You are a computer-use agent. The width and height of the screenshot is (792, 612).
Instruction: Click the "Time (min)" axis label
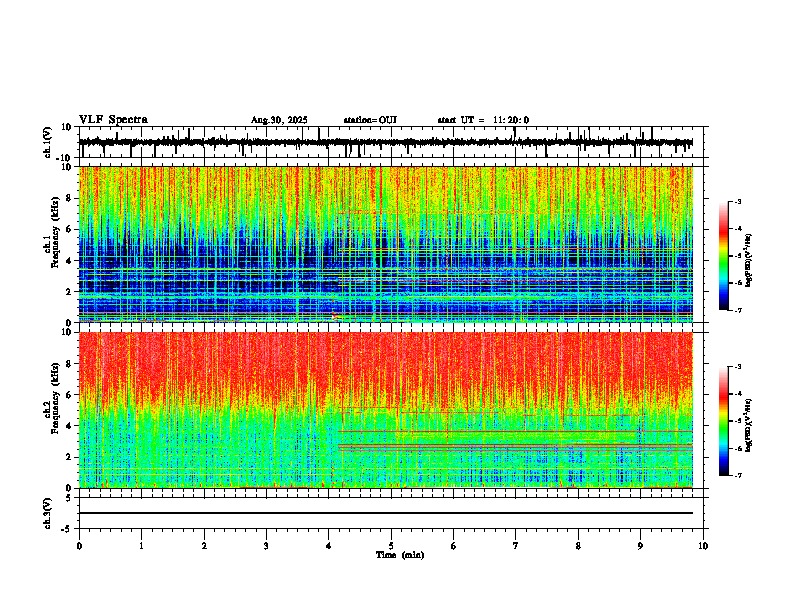400,555
